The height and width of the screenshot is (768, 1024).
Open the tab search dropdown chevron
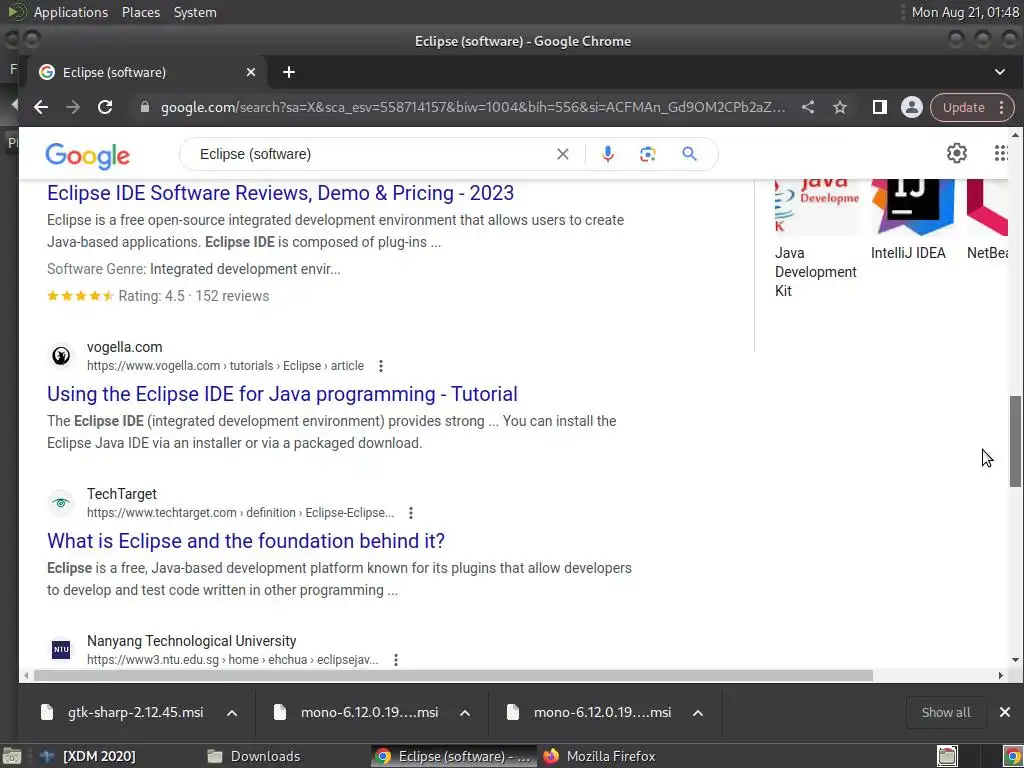coord(999,72)
